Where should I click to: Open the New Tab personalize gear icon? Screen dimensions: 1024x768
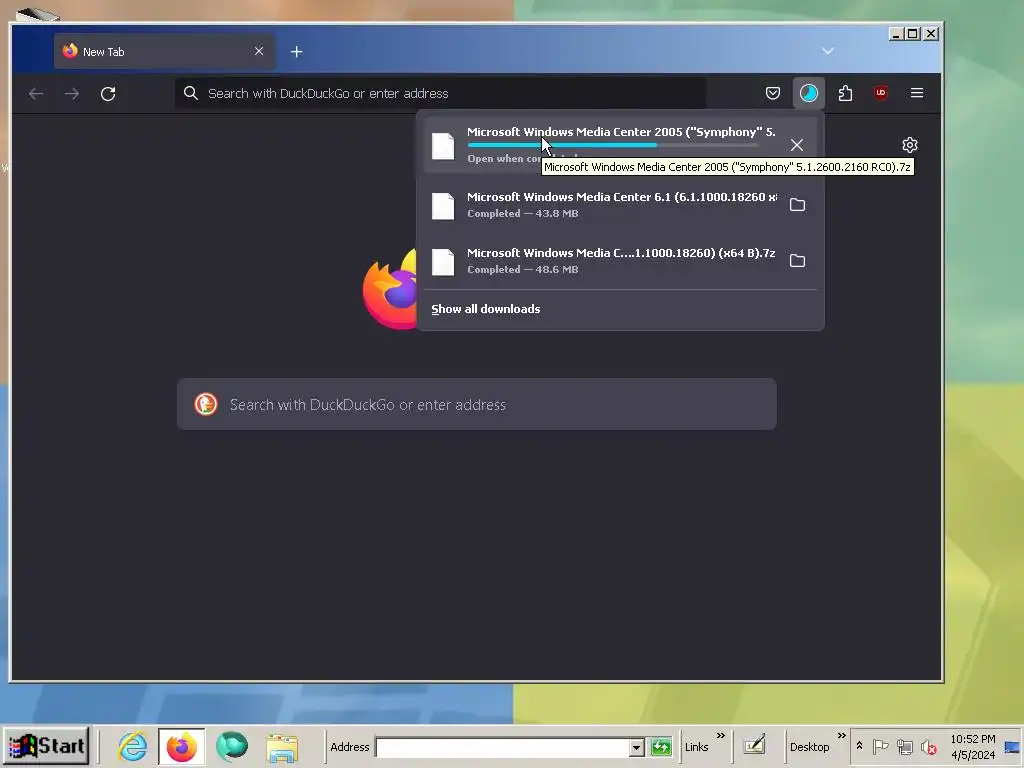tap(910, 145)
